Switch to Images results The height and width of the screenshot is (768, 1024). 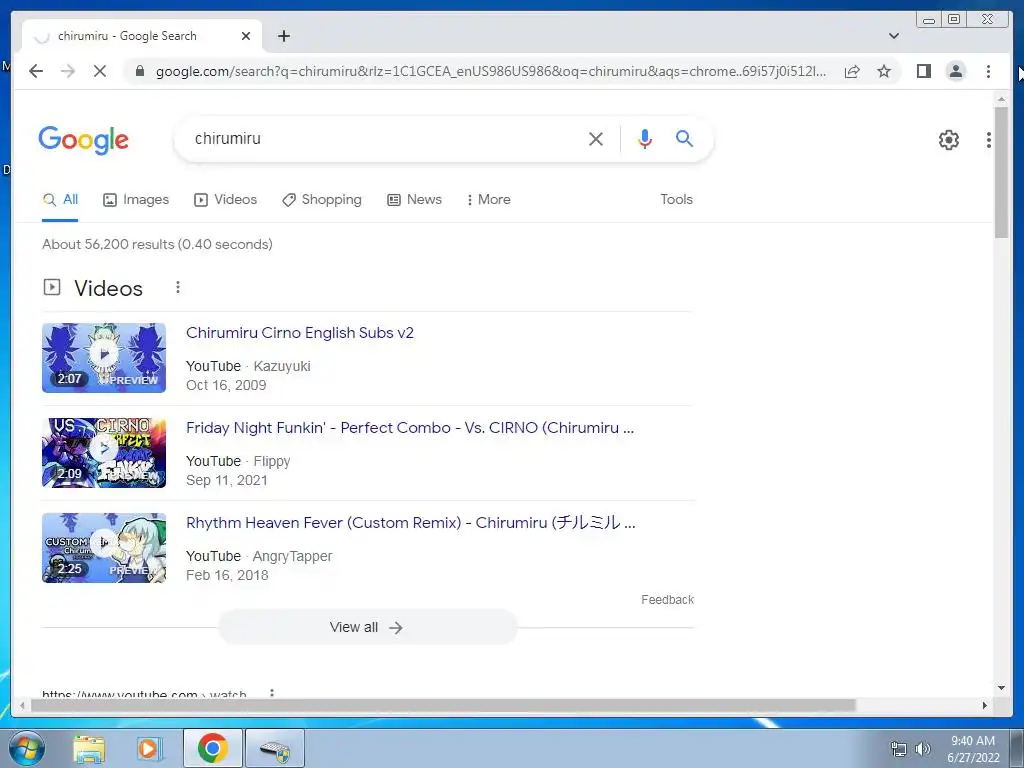click(136, 200)
